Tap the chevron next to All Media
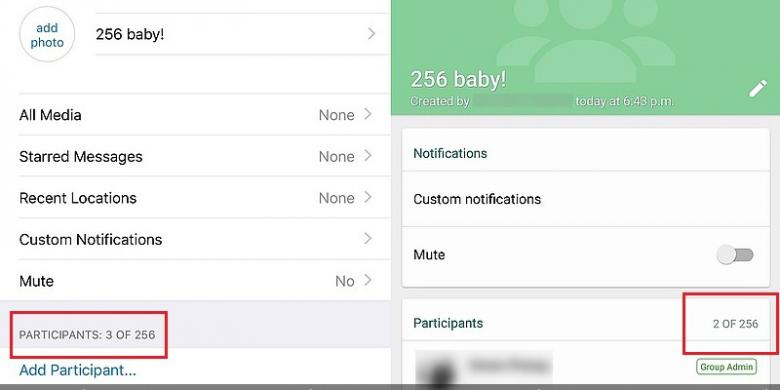 (368, 114)
